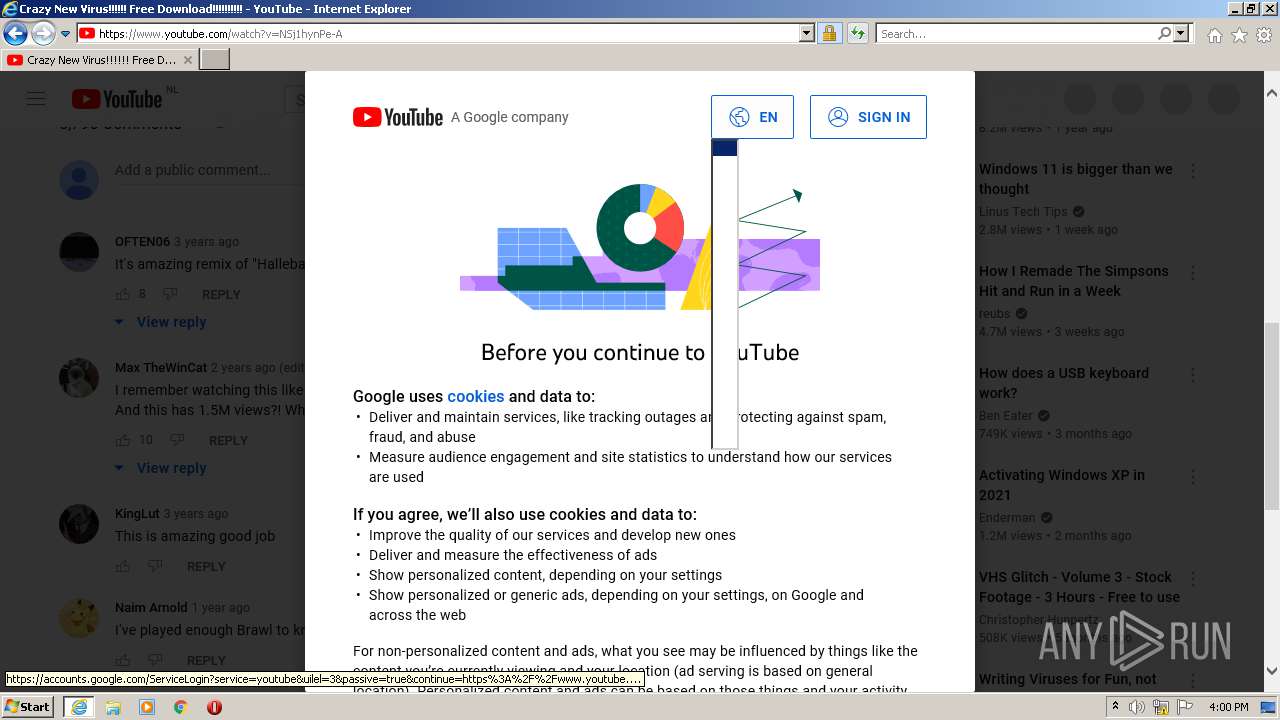Click the volume speaker tray icon
This screenshot has width=1280, height=720.
click(x=1137, y=707)
